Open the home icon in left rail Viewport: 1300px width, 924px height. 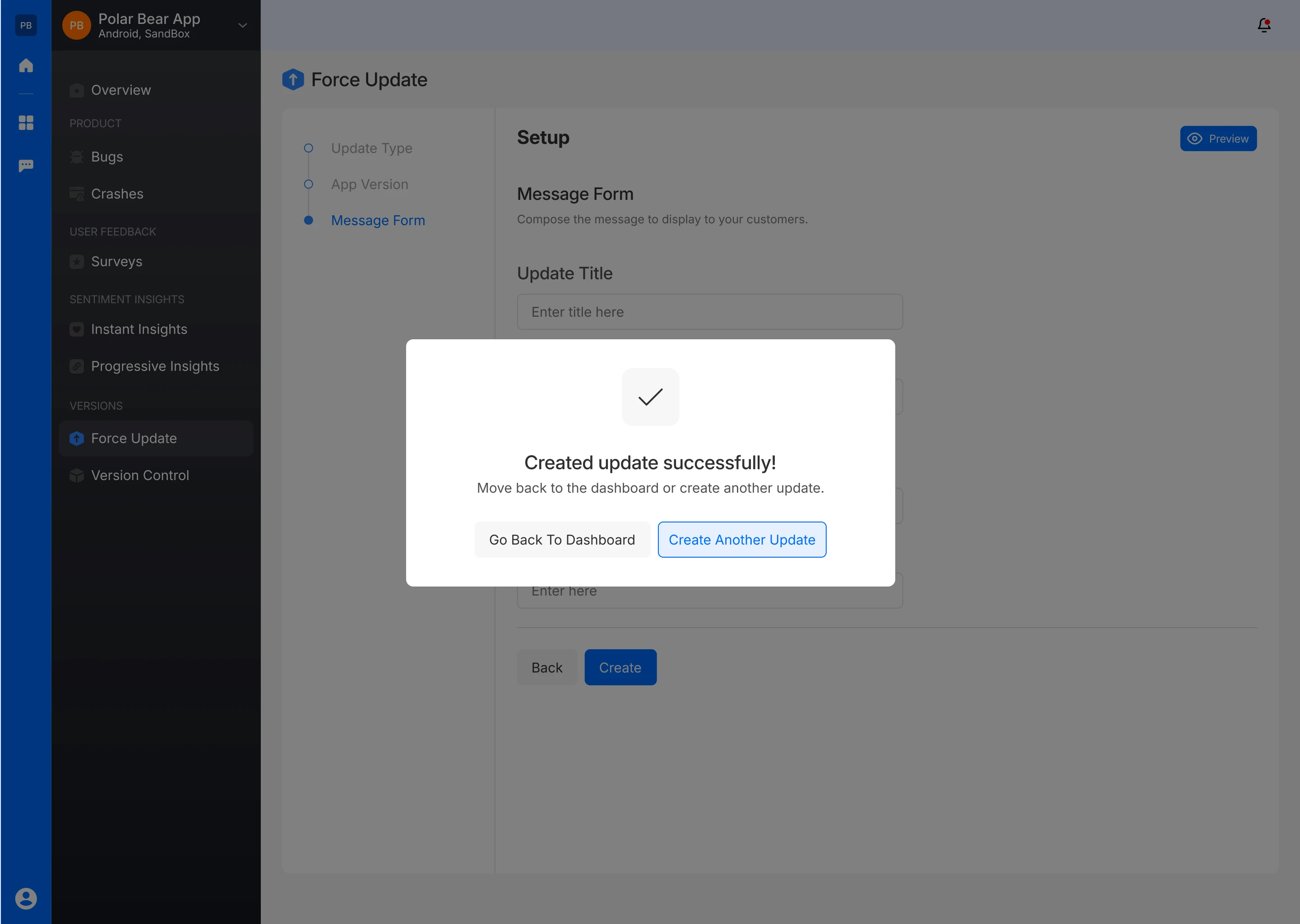[26, 65]
